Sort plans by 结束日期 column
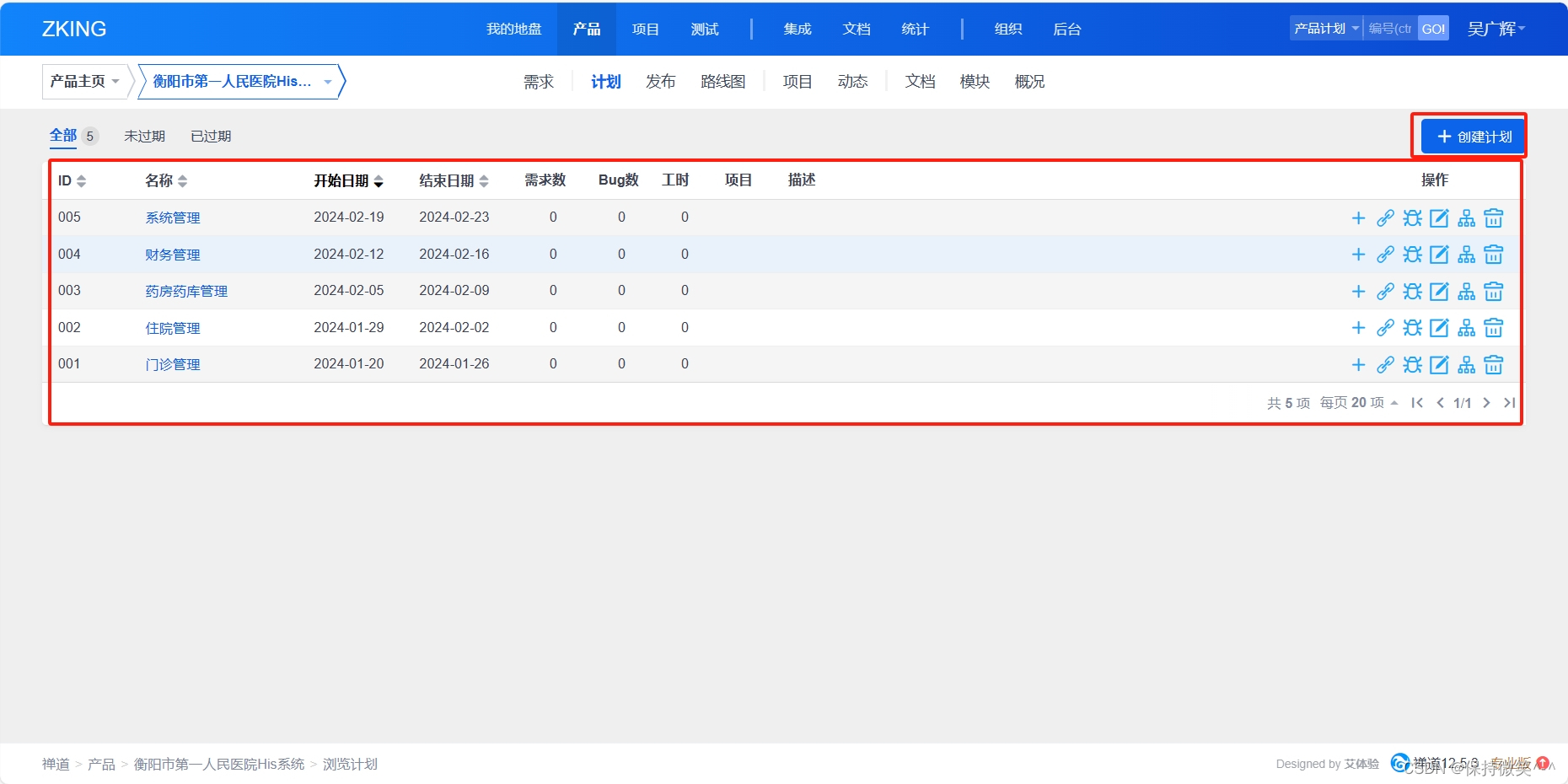 coord(454,180)
